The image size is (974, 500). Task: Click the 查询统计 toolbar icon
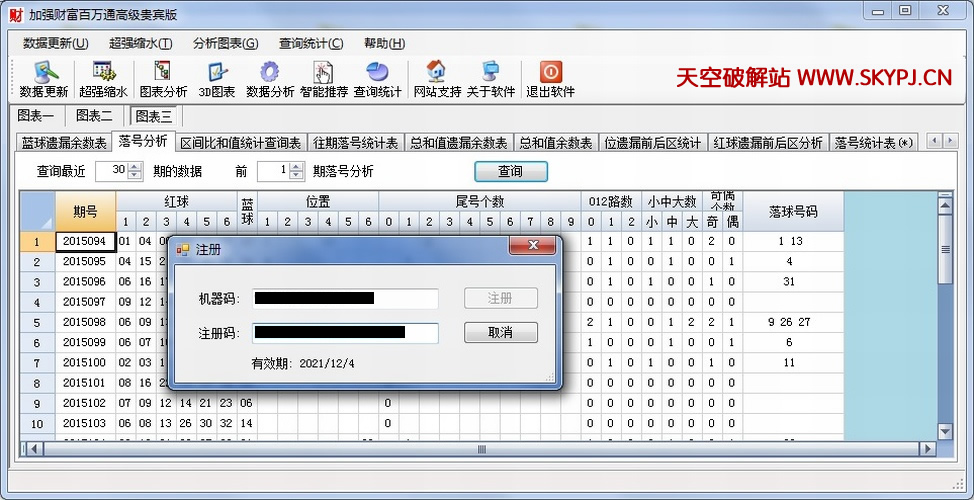tap(377, 78)
